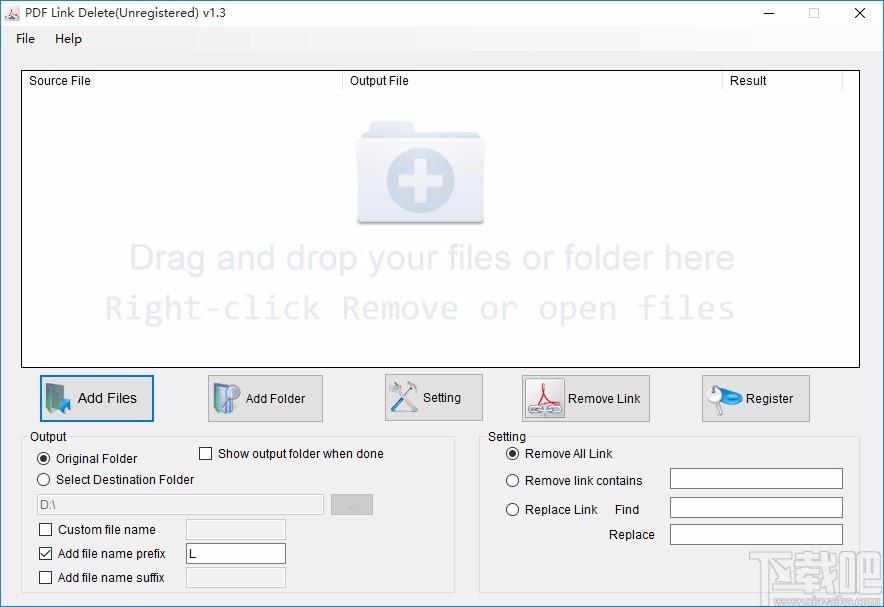Click the Result column header
This screenshot has width=884, height=607.
[783, 81]
